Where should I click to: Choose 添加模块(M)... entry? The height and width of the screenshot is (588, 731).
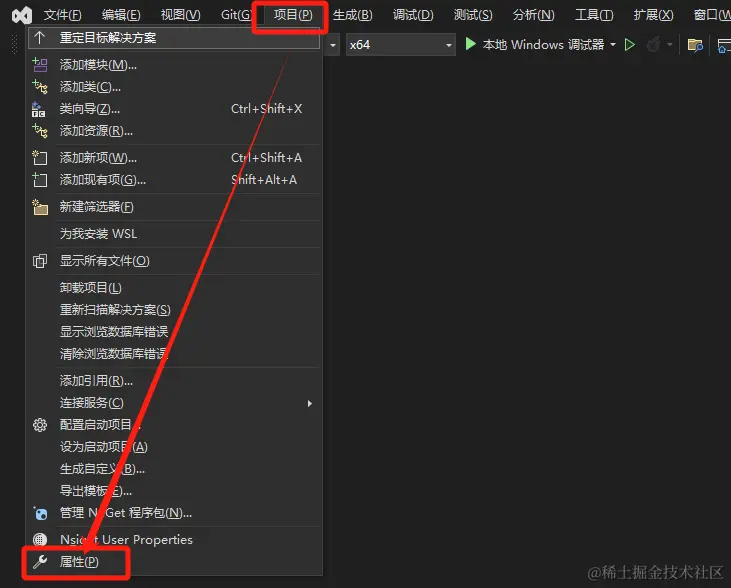coord(174,65)
